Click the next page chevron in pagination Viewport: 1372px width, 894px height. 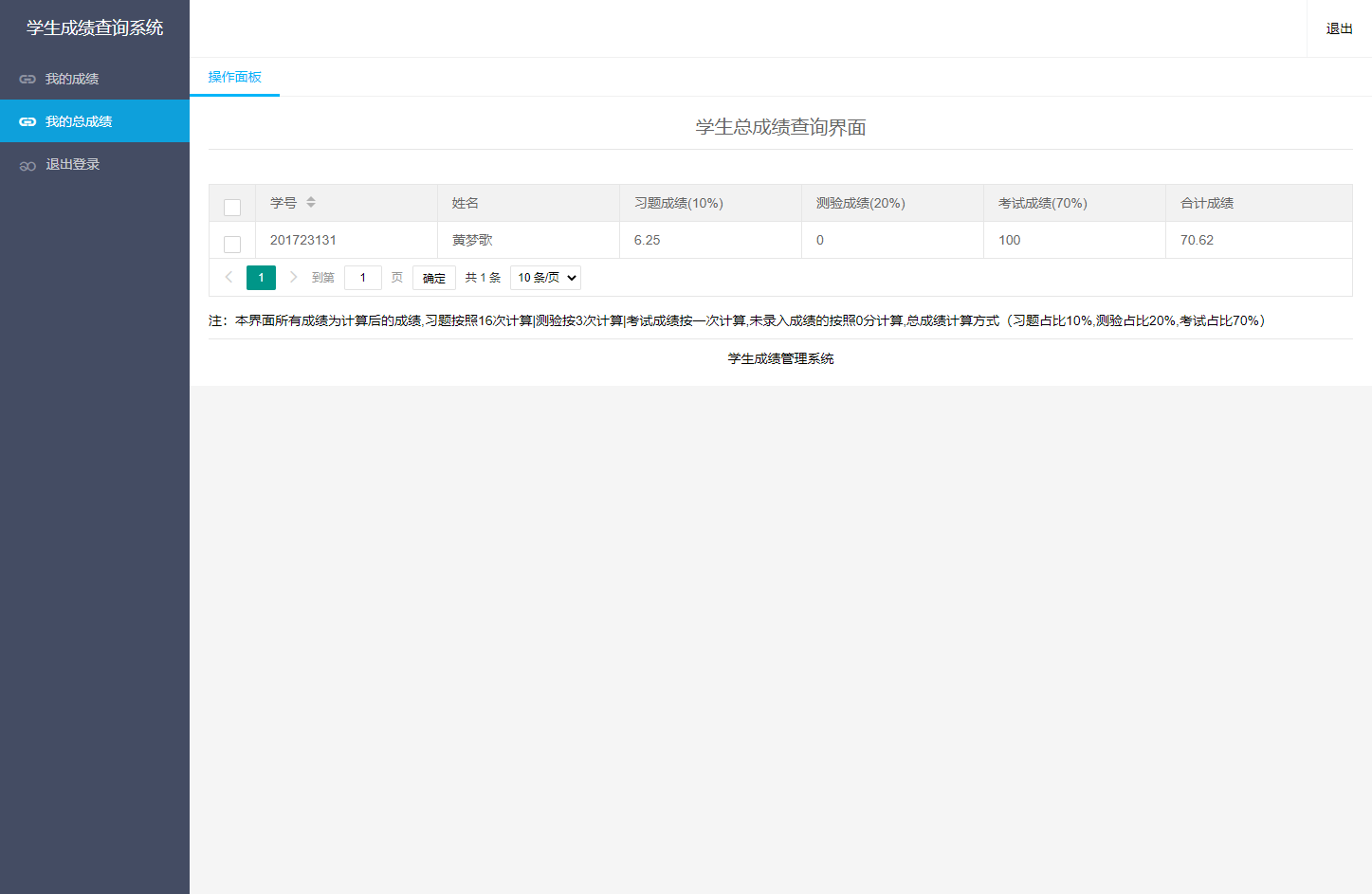click(294, 277)
